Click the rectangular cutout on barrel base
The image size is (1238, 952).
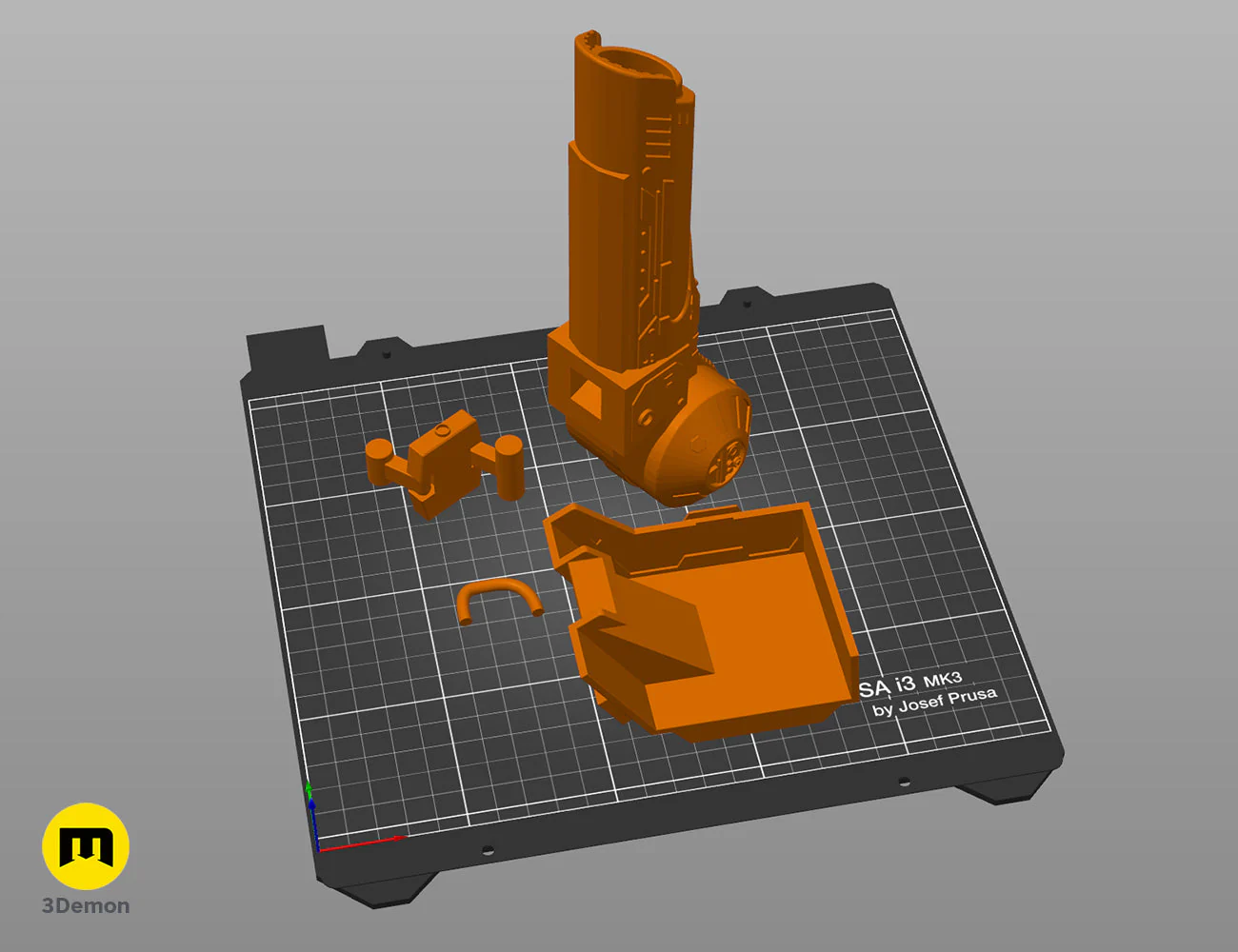pos(589,393)
